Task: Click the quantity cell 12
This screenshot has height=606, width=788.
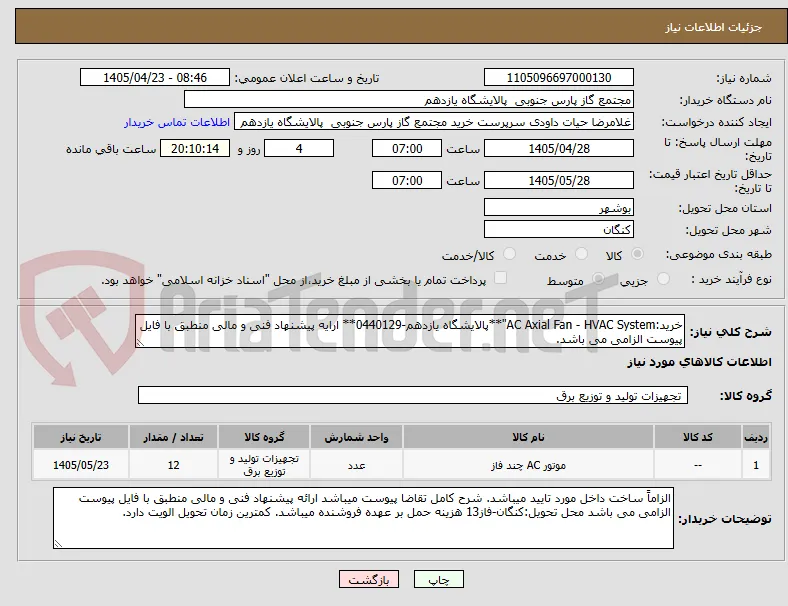Action: tap(173, 465)
